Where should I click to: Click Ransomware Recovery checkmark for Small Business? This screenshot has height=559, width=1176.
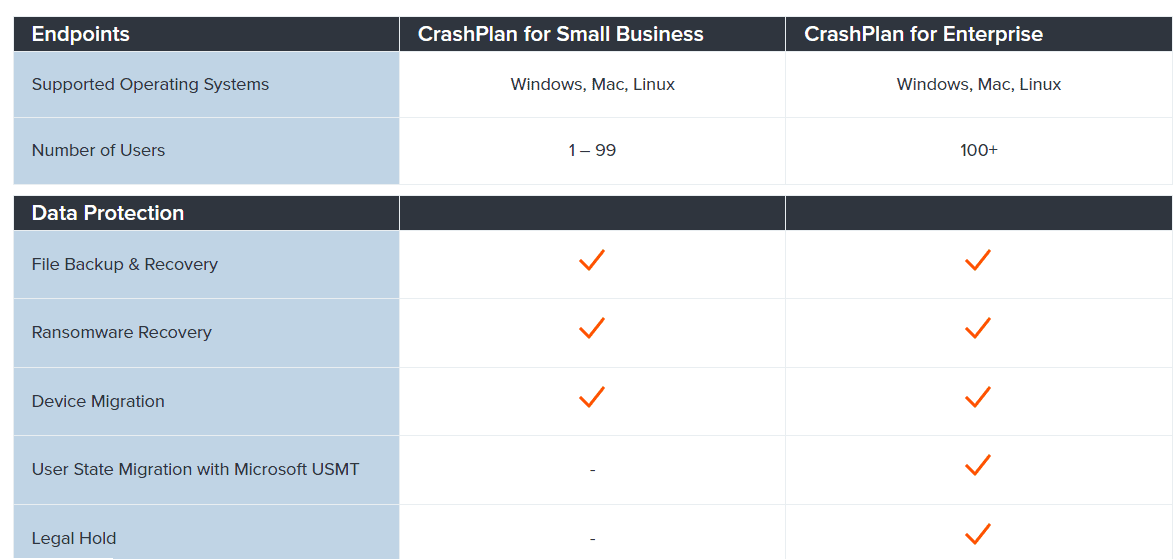pos(592,328)
